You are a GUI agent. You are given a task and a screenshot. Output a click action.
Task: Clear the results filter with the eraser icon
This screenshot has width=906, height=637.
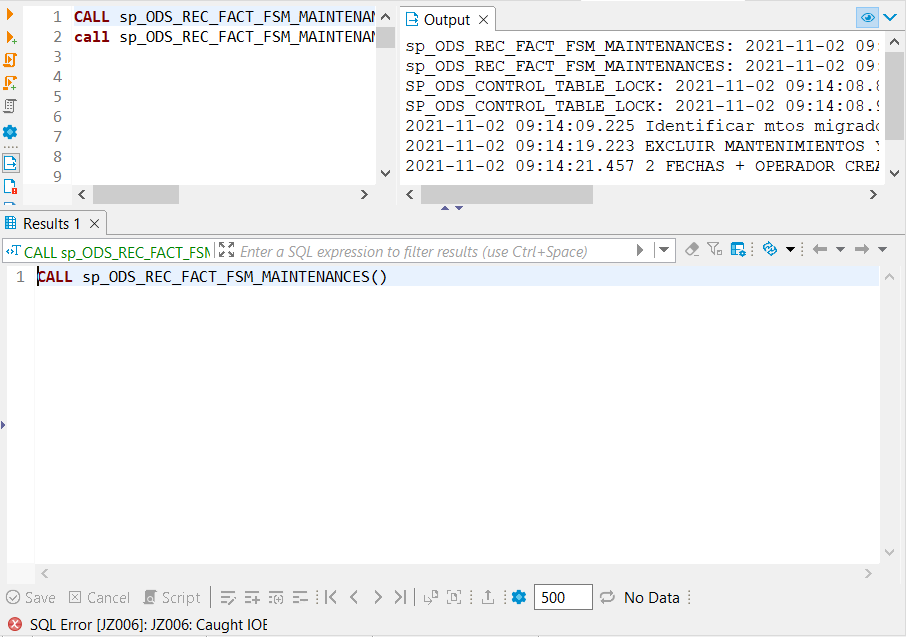[x=692, y=250]
